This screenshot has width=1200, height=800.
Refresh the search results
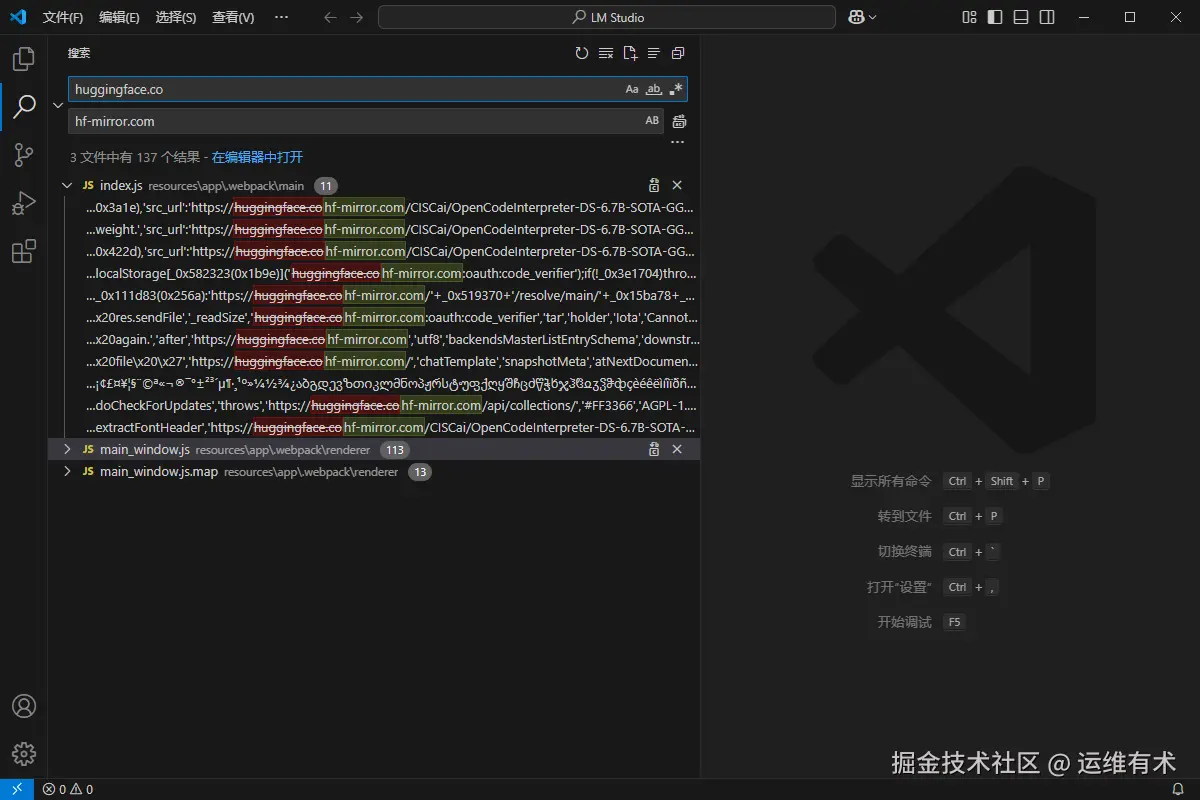(x=582, y=53)
